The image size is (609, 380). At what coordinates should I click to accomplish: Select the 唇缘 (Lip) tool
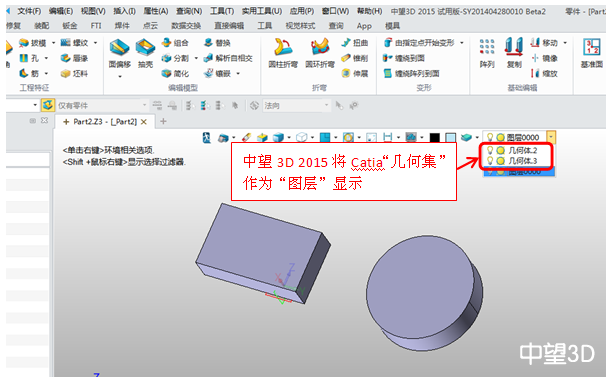coord(74,58)
